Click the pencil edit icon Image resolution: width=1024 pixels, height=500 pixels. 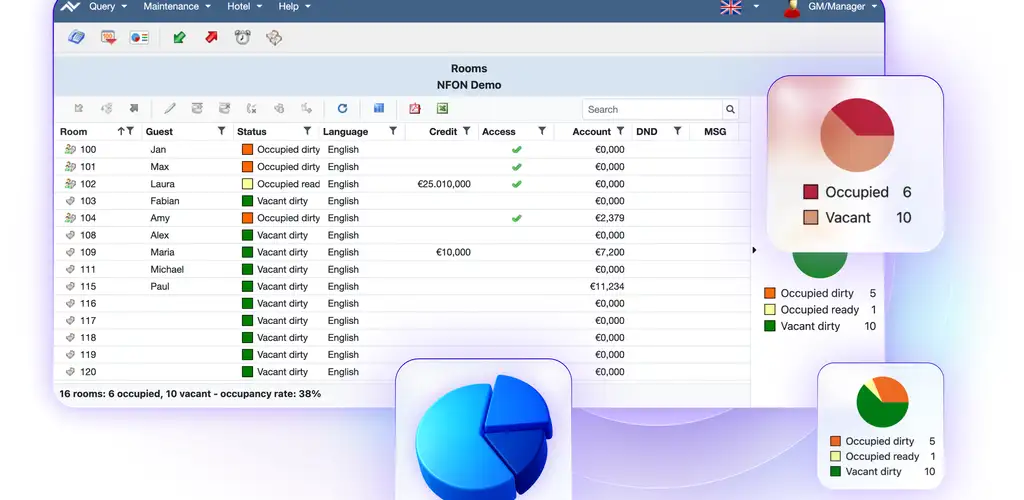pyautogui.click(x=170, y=109)
